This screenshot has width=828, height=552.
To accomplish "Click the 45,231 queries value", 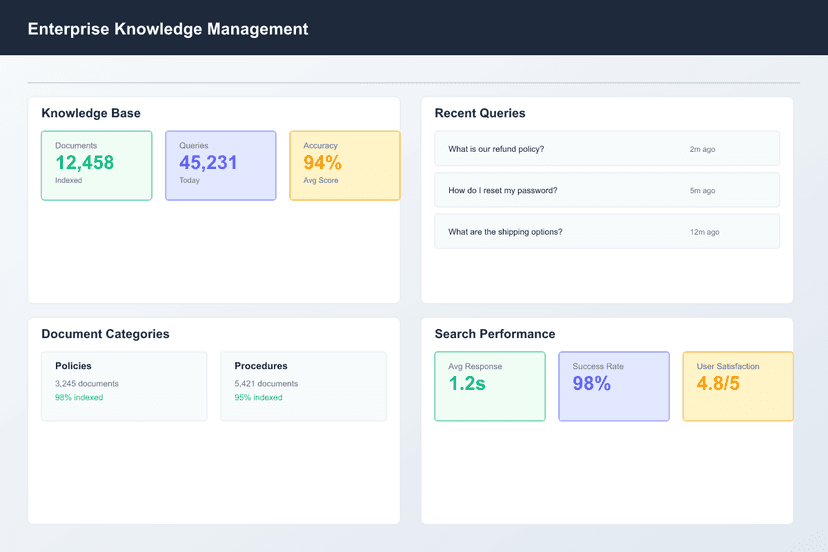I will click(208, 163).
